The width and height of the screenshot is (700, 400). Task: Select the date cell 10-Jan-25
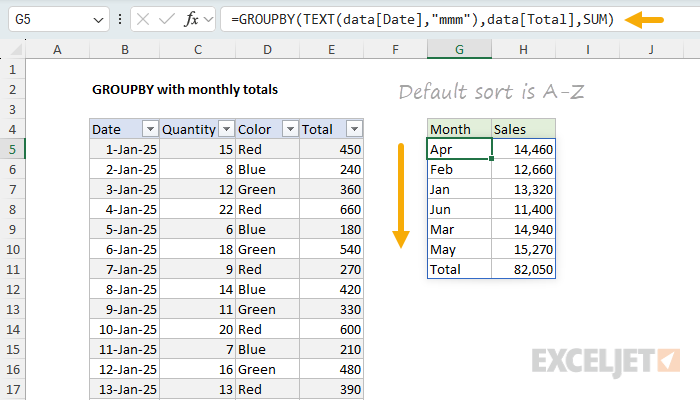125,329
